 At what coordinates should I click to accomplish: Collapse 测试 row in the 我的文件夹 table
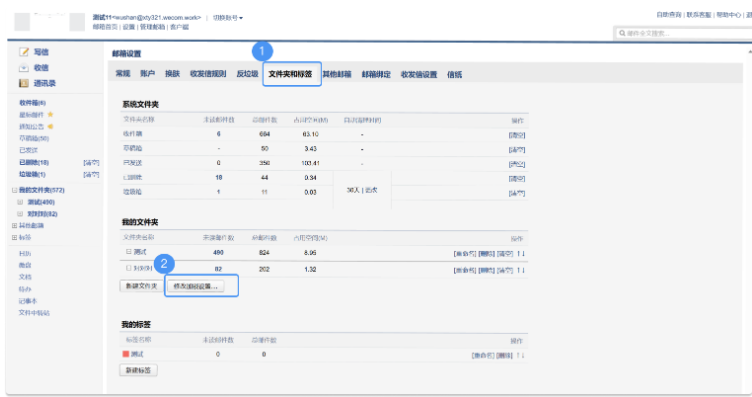[129, 252]
